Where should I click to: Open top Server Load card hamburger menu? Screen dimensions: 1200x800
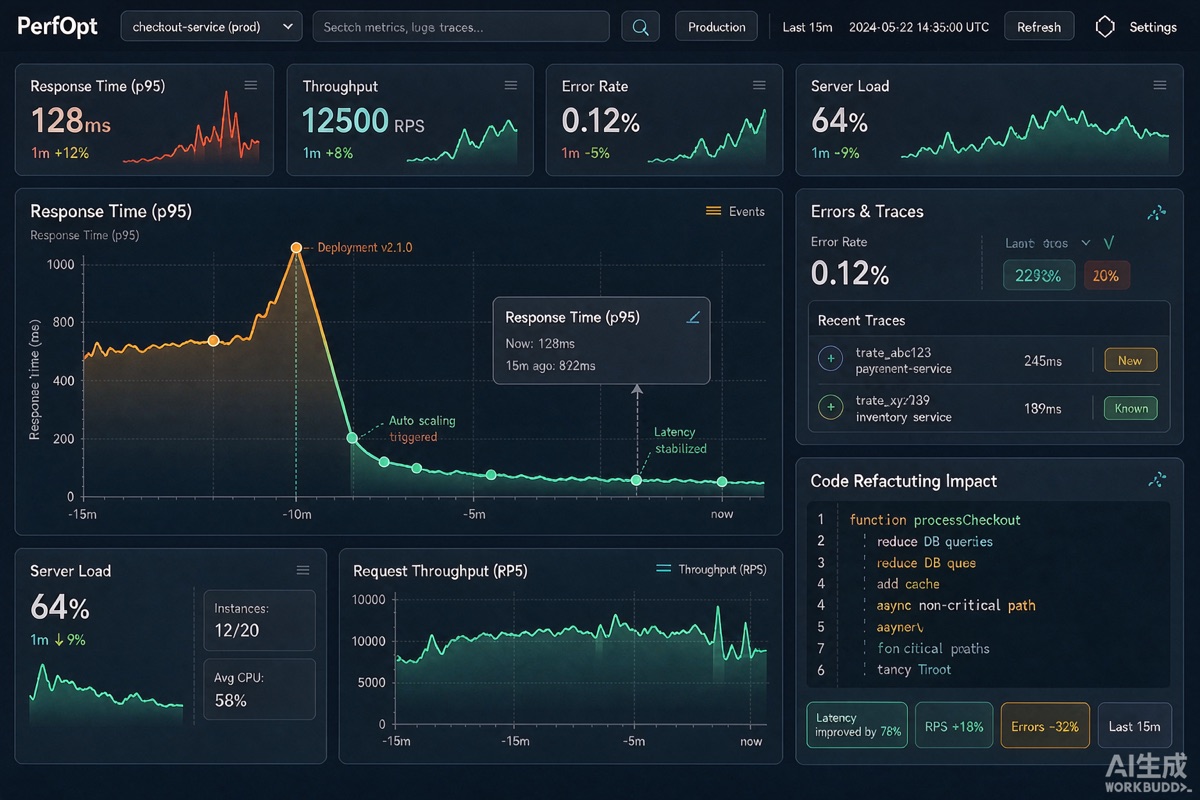coord(1160,86)
